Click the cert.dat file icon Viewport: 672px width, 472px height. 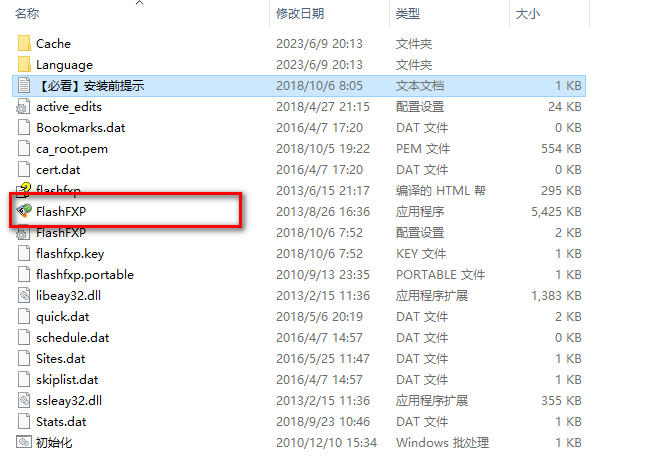[24, 169]
